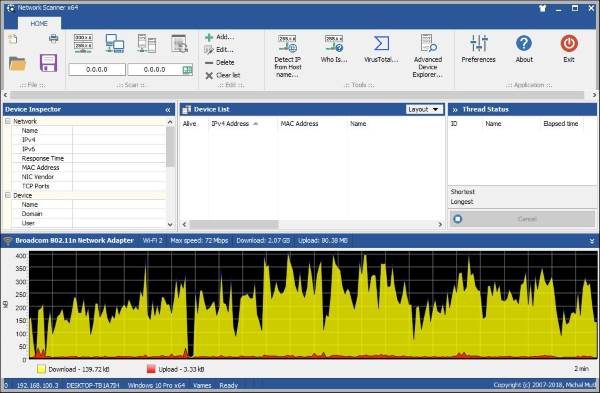Image resolution: width=600 pixels, height=393 pixels.
Task: Click the Device List panel icon
Action: point(187,109)
